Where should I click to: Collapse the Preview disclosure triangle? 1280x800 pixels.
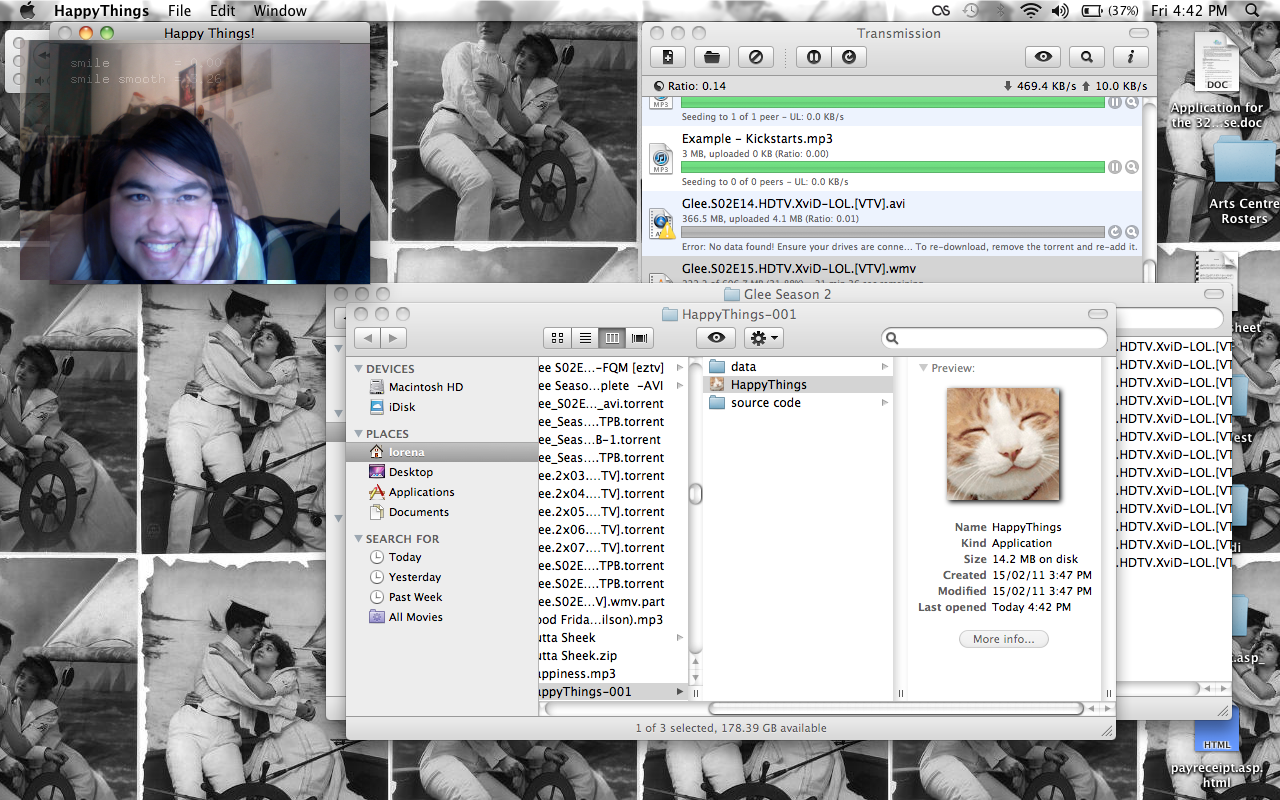[923, 368]
